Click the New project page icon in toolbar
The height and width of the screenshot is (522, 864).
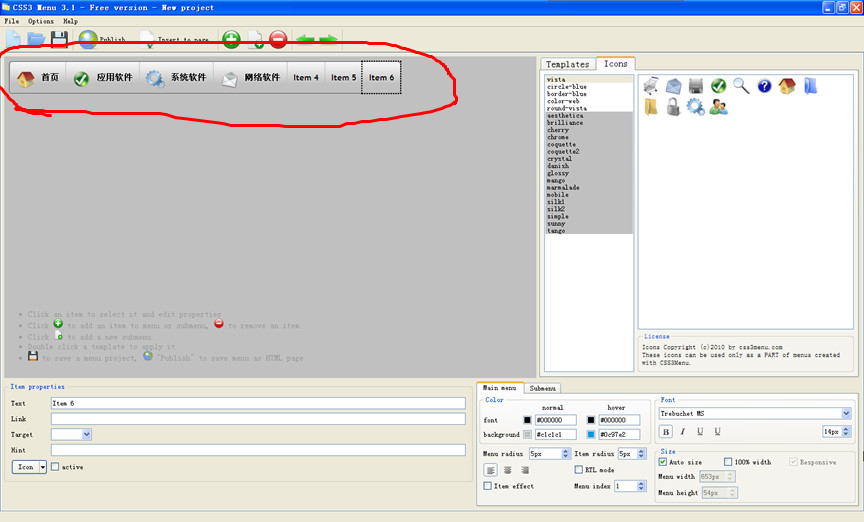click(13, 39)
